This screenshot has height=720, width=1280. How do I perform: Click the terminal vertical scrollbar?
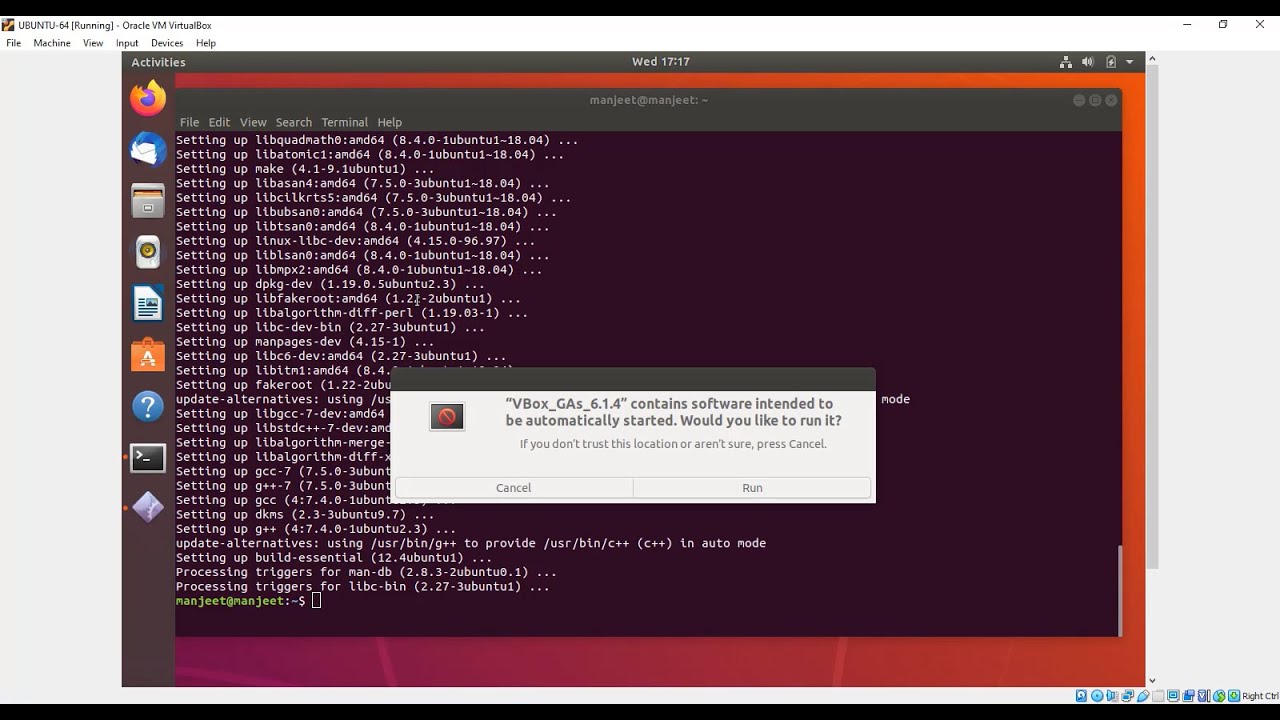tap(1119, 590)
